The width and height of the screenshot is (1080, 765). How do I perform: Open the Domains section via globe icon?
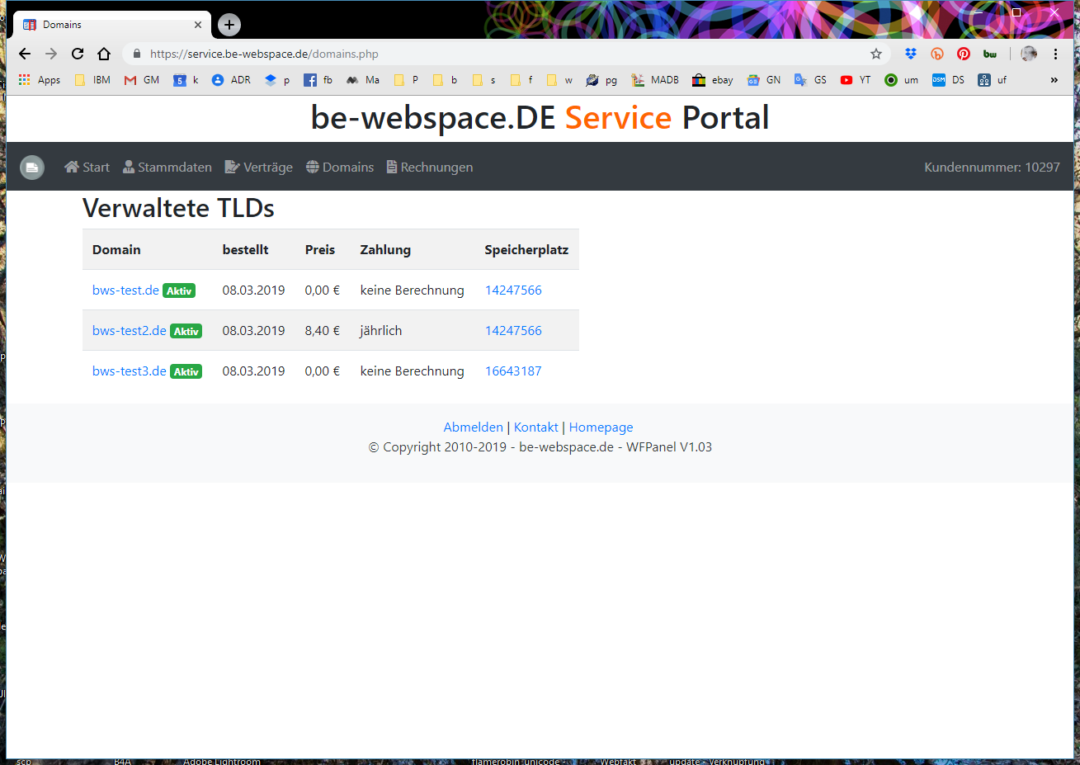313,167
